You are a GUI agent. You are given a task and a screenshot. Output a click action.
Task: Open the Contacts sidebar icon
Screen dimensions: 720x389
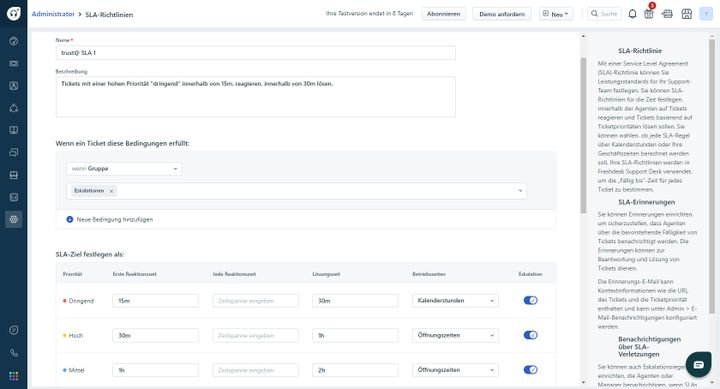click(14, 85)
